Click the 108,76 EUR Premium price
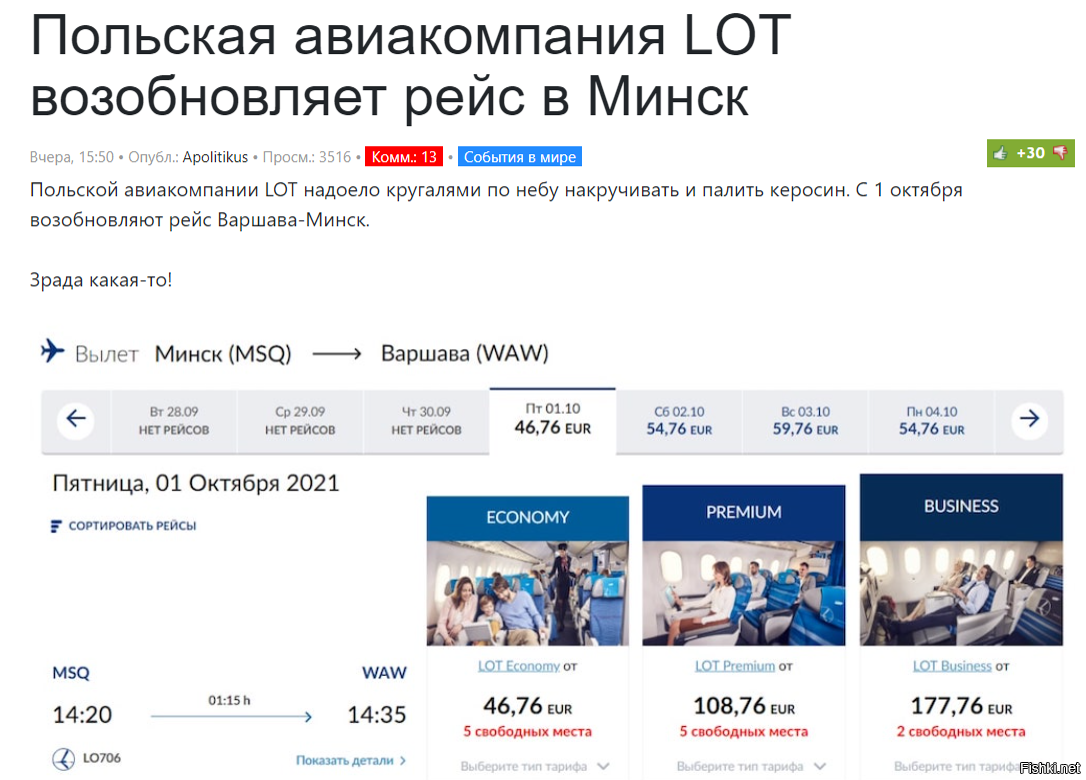 click(744, 707)
